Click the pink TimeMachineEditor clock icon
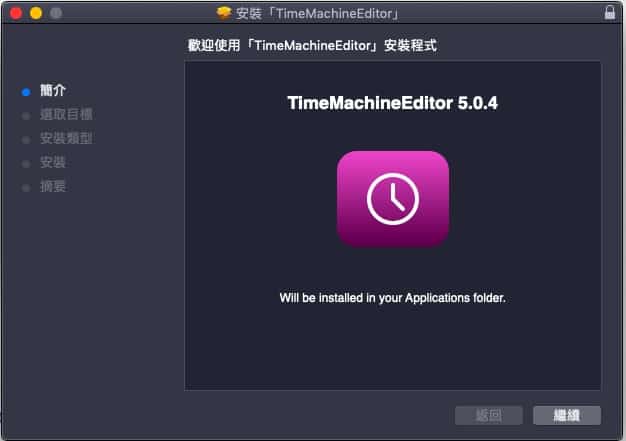Image resolution: width=626 pixels, height=441 pixels. [393, 199]
